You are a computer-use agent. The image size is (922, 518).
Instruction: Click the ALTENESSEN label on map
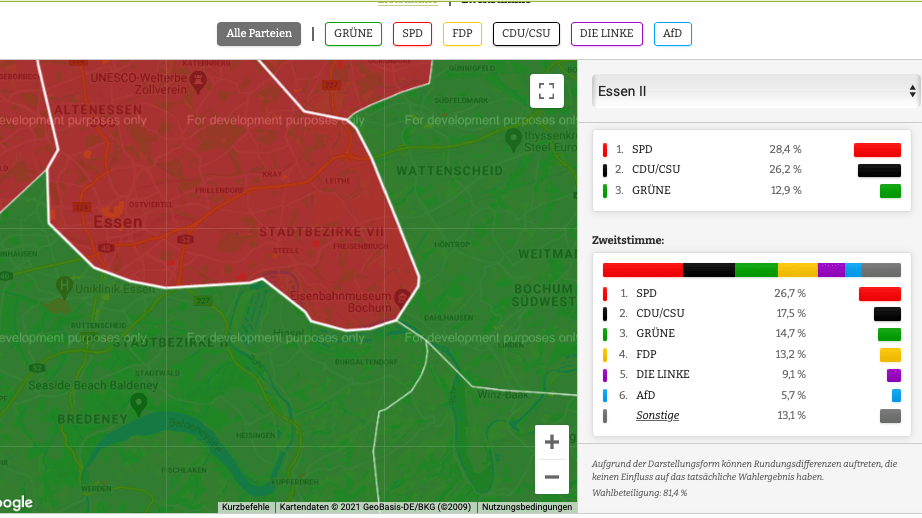98,110
